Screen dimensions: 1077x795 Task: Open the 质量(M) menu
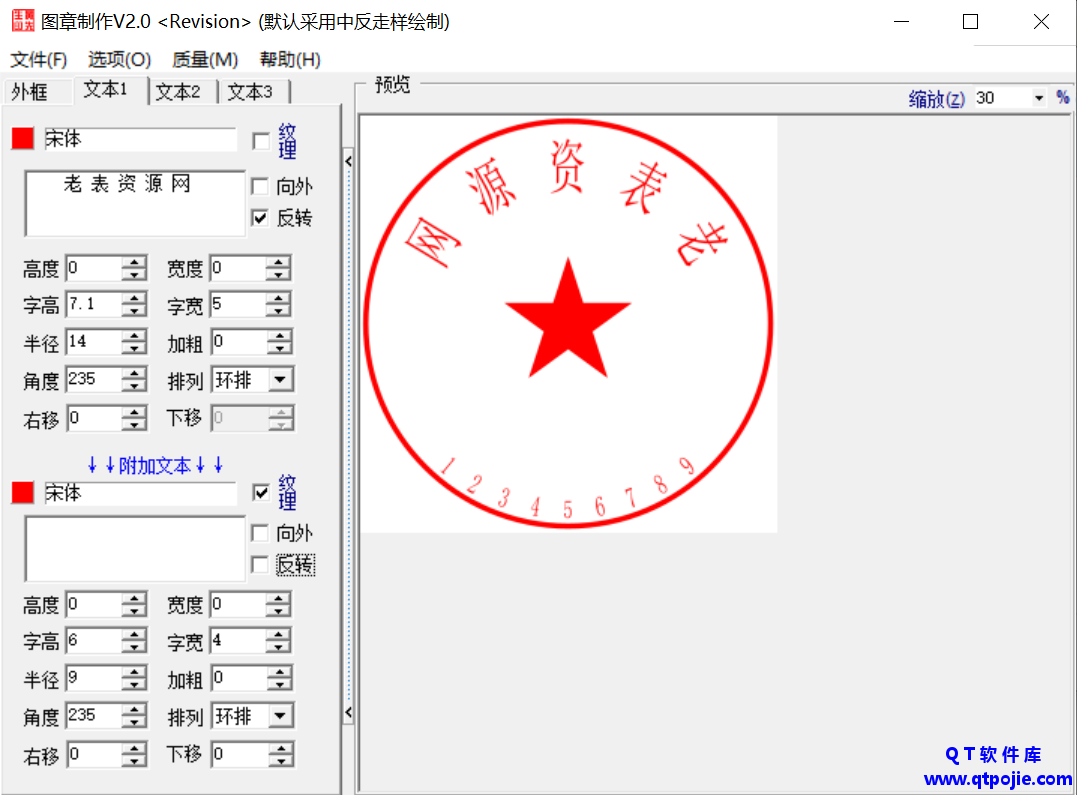point(205,60)
